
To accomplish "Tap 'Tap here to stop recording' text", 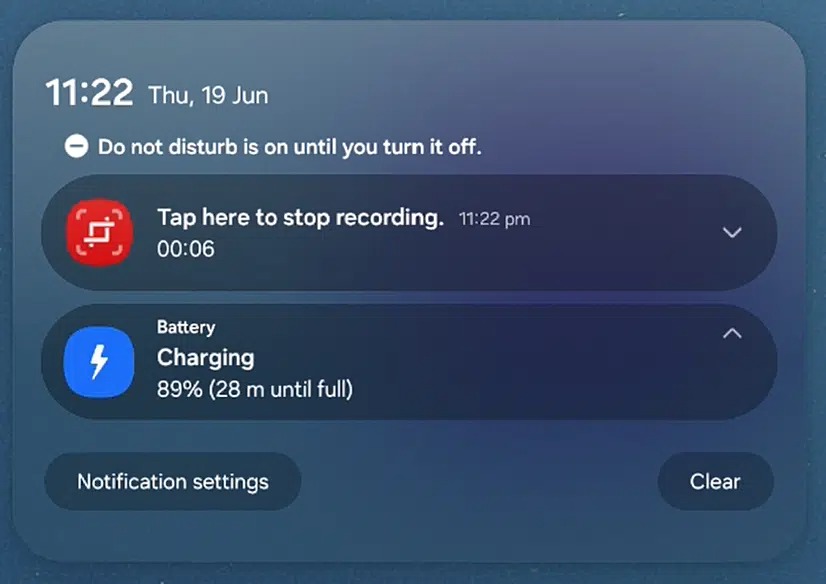I will [300, 217].
